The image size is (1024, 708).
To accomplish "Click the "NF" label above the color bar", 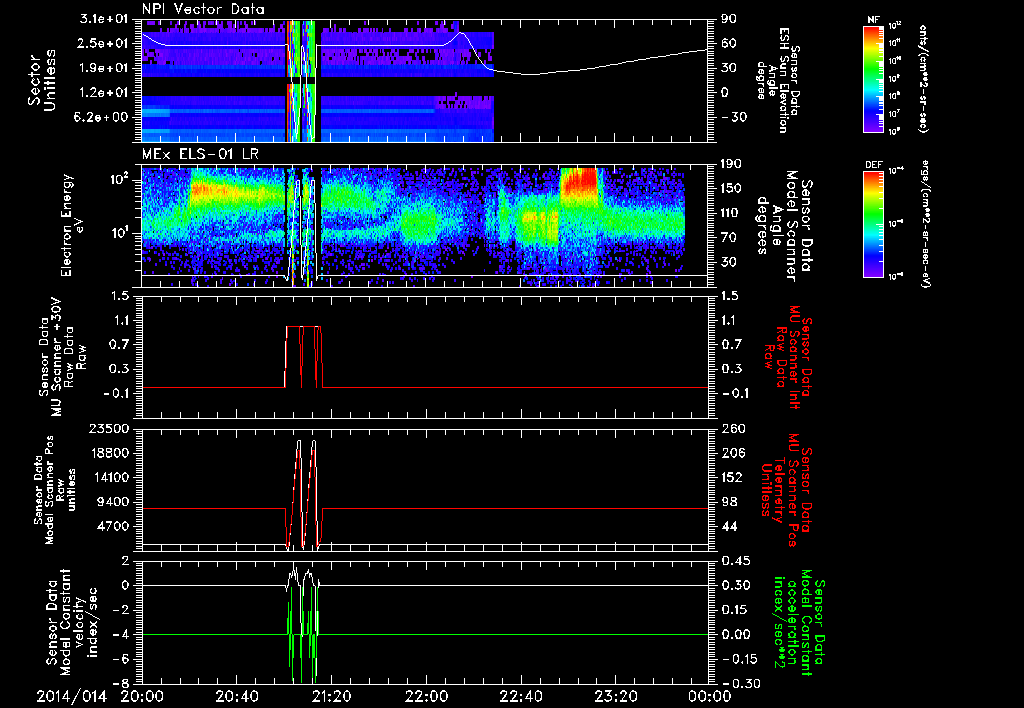I will 874,20.
